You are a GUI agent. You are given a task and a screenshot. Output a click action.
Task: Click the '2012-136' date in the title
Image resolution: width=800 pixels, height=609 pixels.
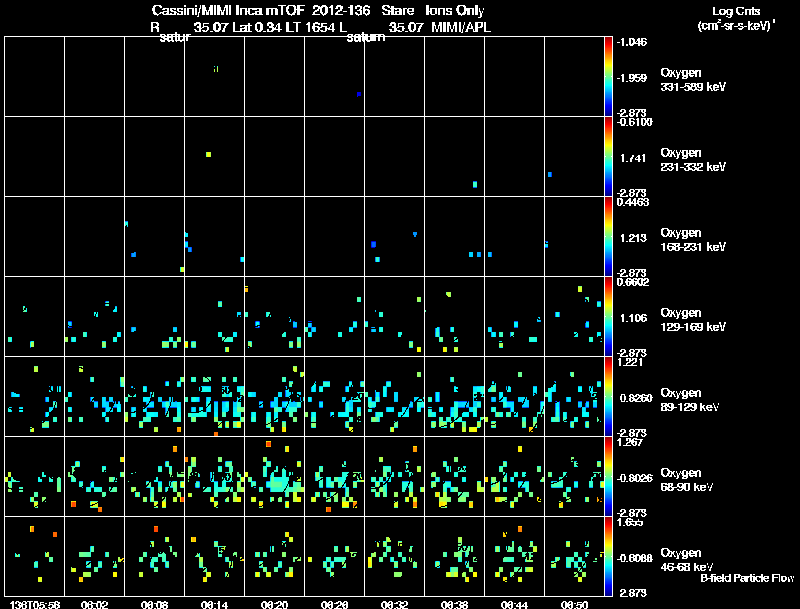coord(341,10)
